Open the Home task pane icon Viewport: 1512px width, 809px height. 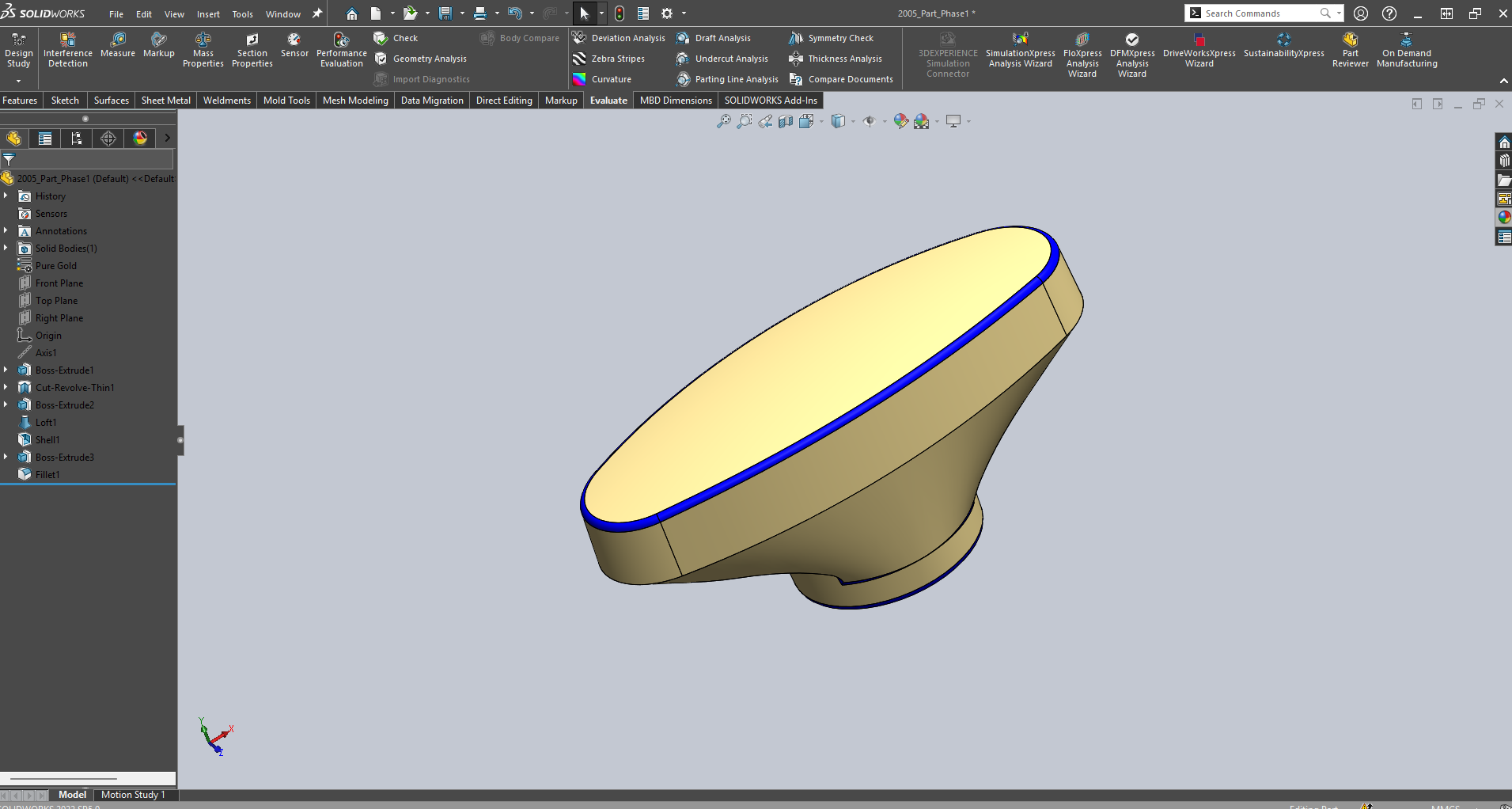pos(1504,142)
